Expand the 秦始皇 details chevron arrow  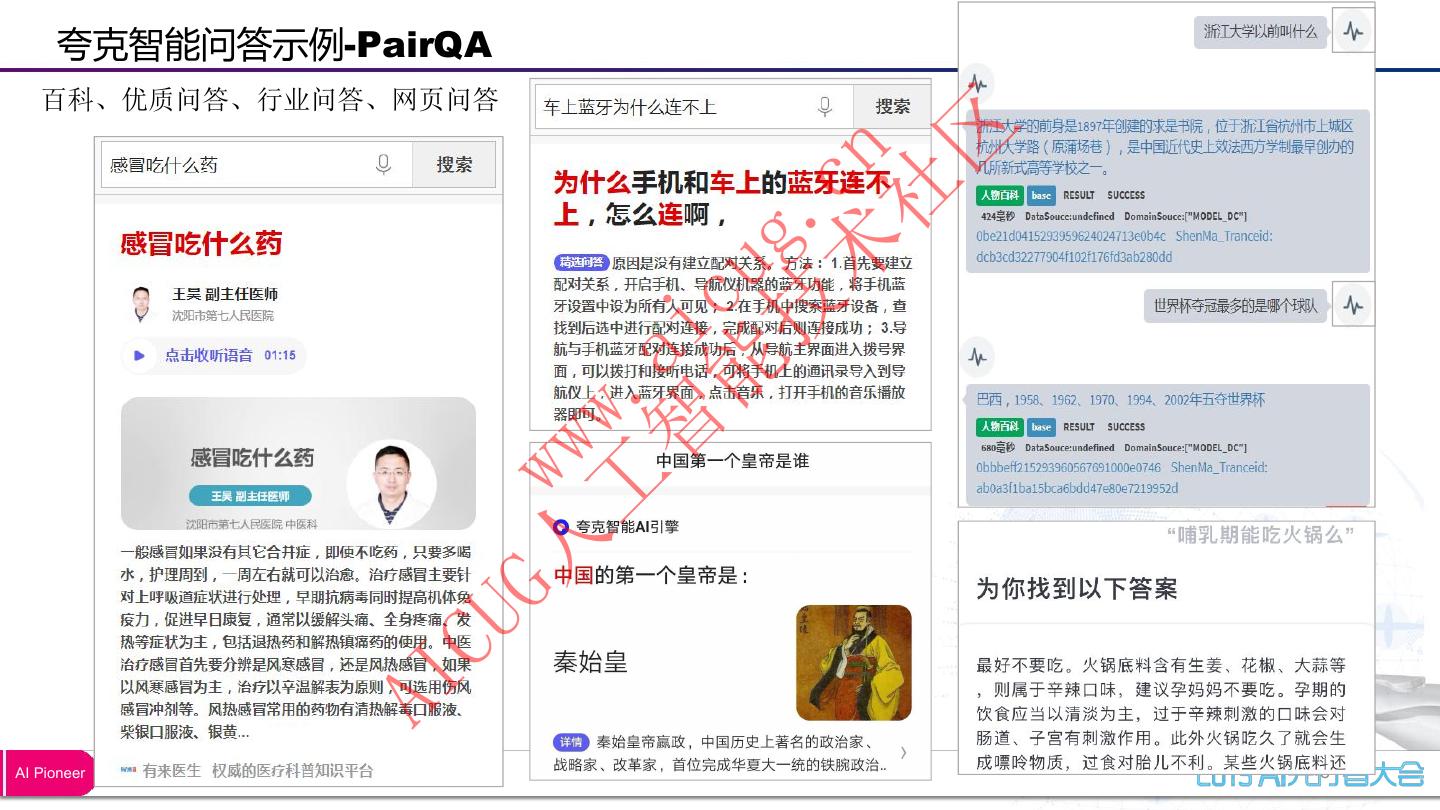[x=904, y=752]
